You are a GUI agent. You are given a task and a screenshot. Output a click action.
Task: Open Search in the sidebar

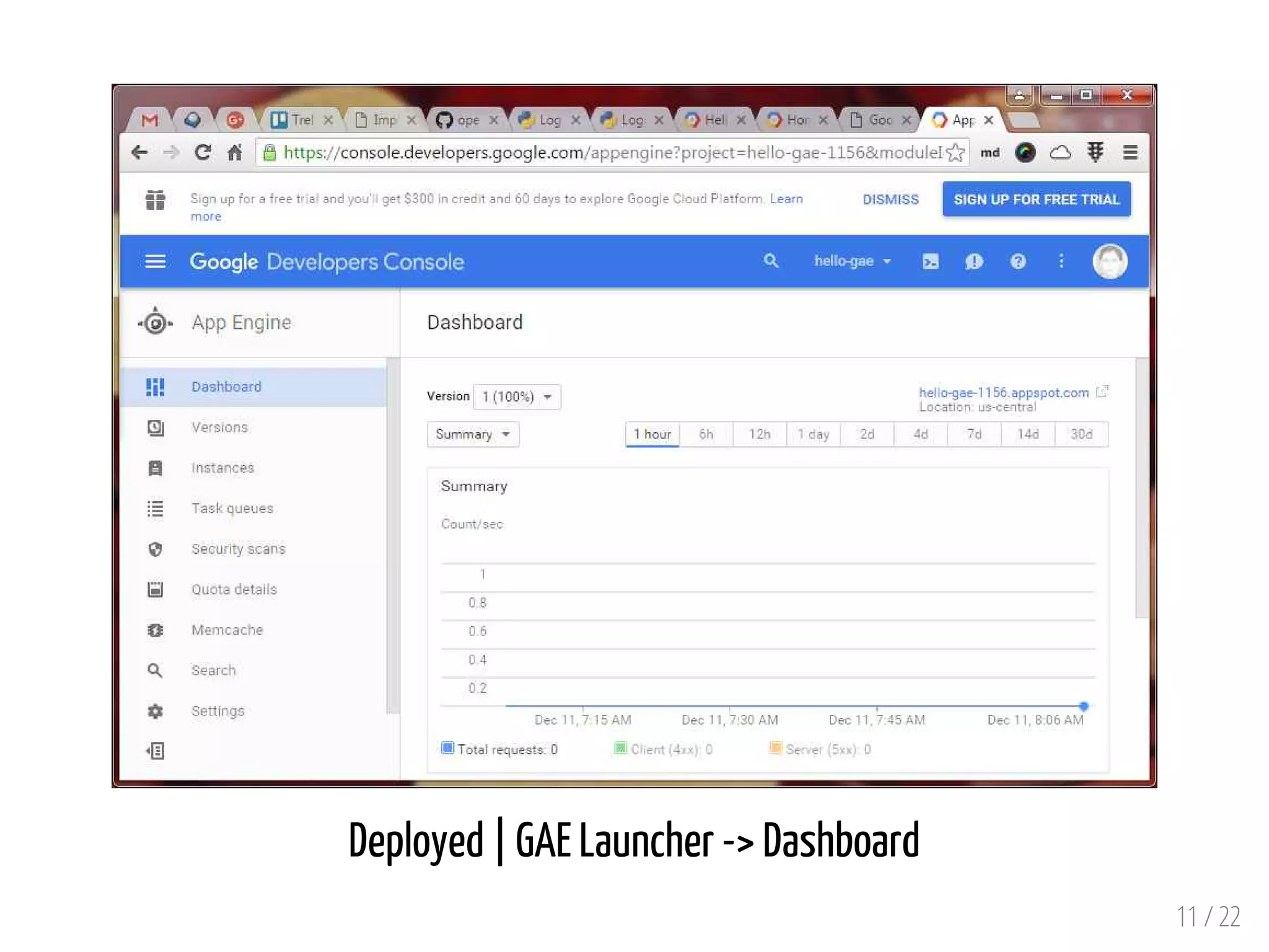253,671
